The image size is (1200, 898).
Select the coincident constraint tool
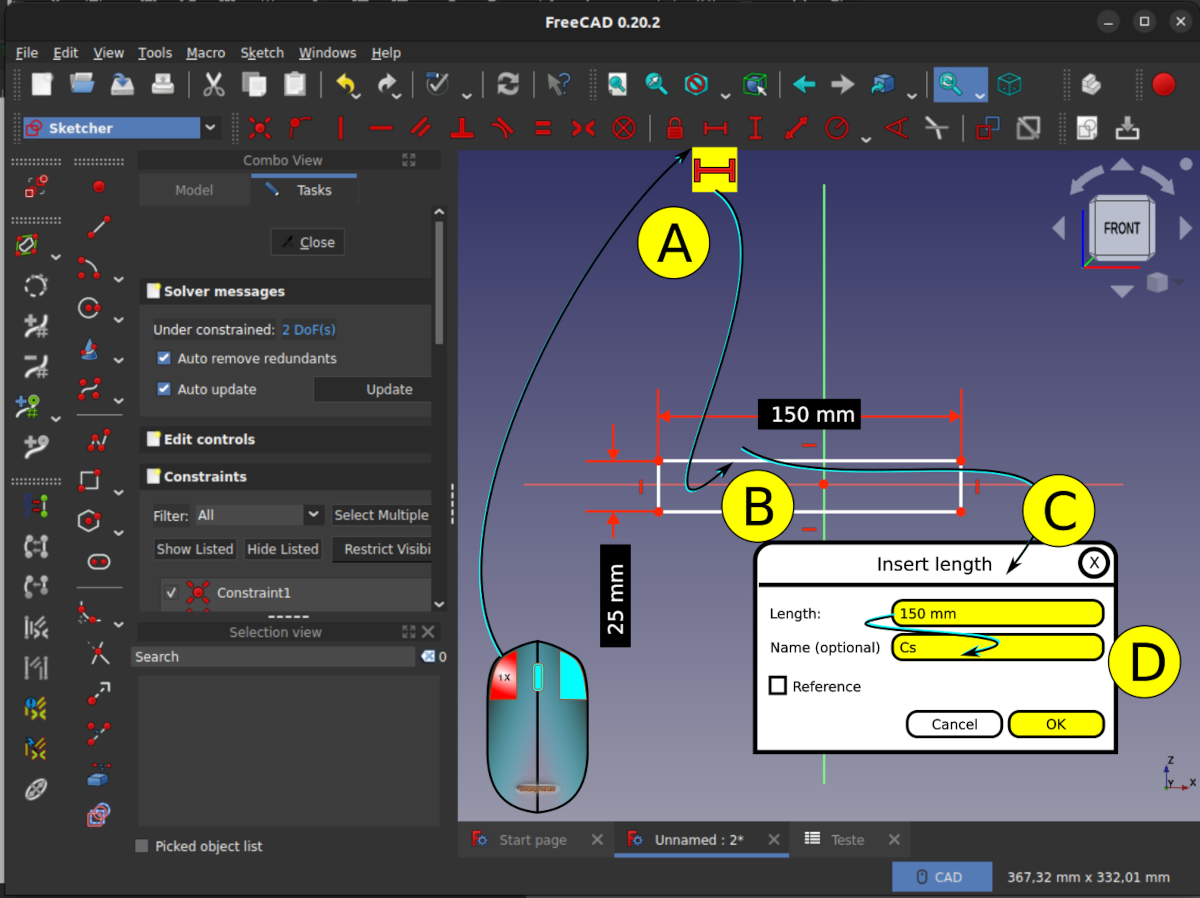260,128
